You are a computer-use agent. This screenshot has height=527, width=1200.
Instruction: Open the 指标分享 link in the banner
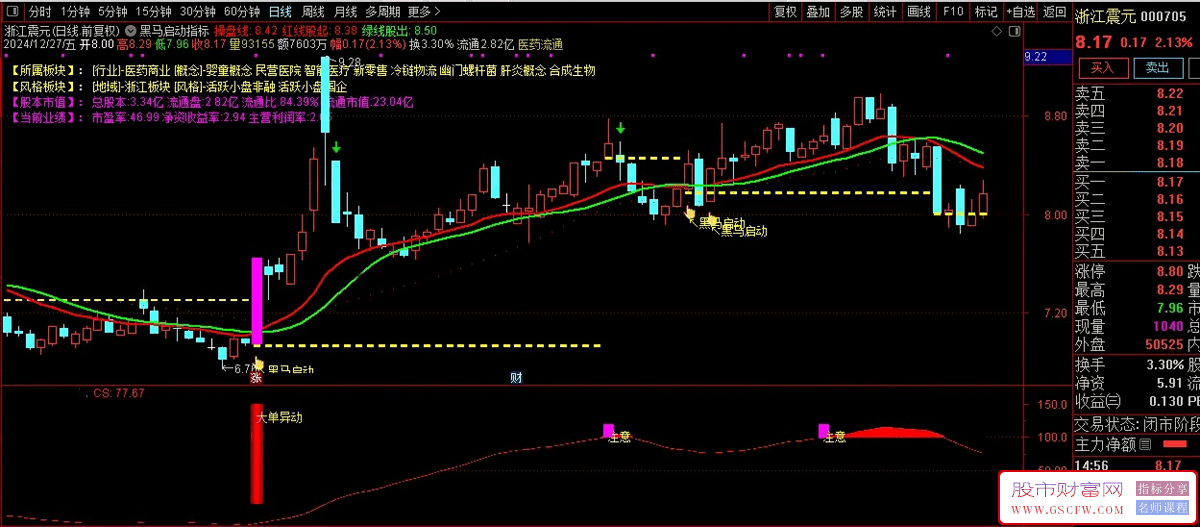tap(1162, 489)
